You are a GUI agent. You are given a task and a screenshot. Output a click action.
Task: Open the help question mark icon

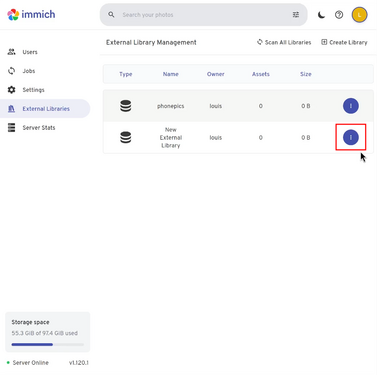(x=339, y=15)
